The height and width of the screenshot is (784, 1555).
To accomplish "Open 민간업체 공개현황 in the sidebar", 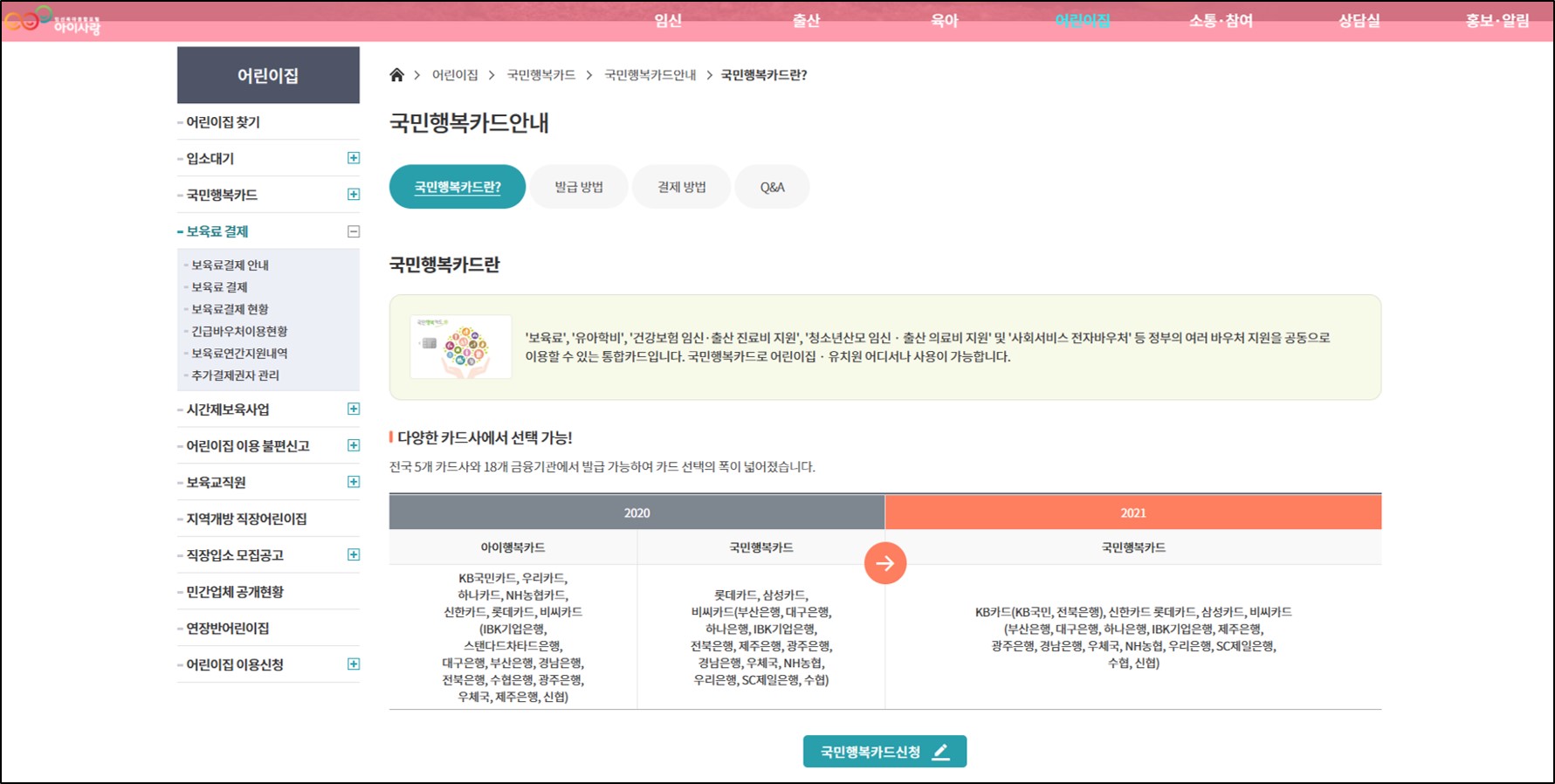I will (x=235, y=592).
